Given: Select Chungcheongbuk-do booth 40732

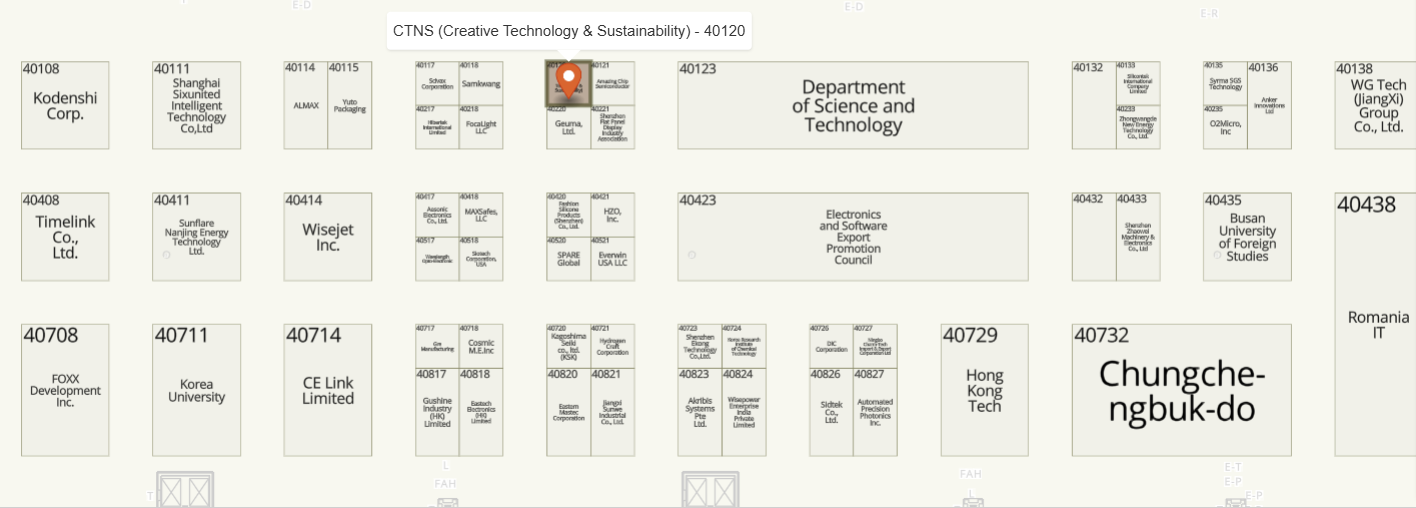Looking at the screenshot, I should pos(1181,390).
